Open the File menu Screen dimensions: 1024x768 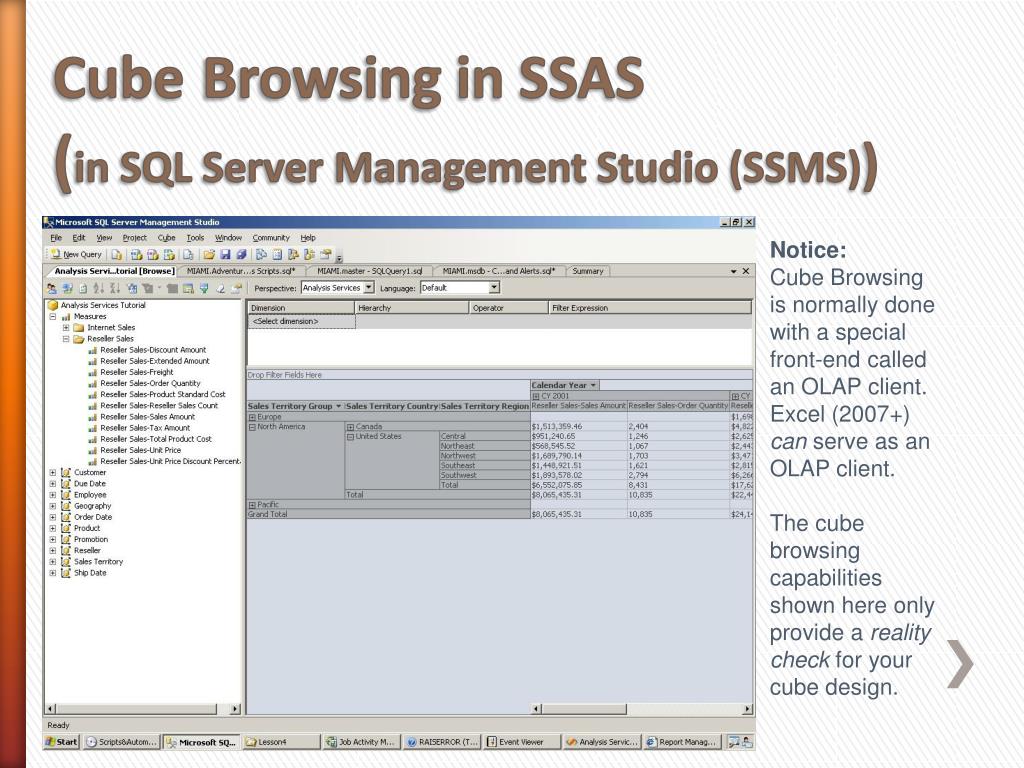click(56, 238)
